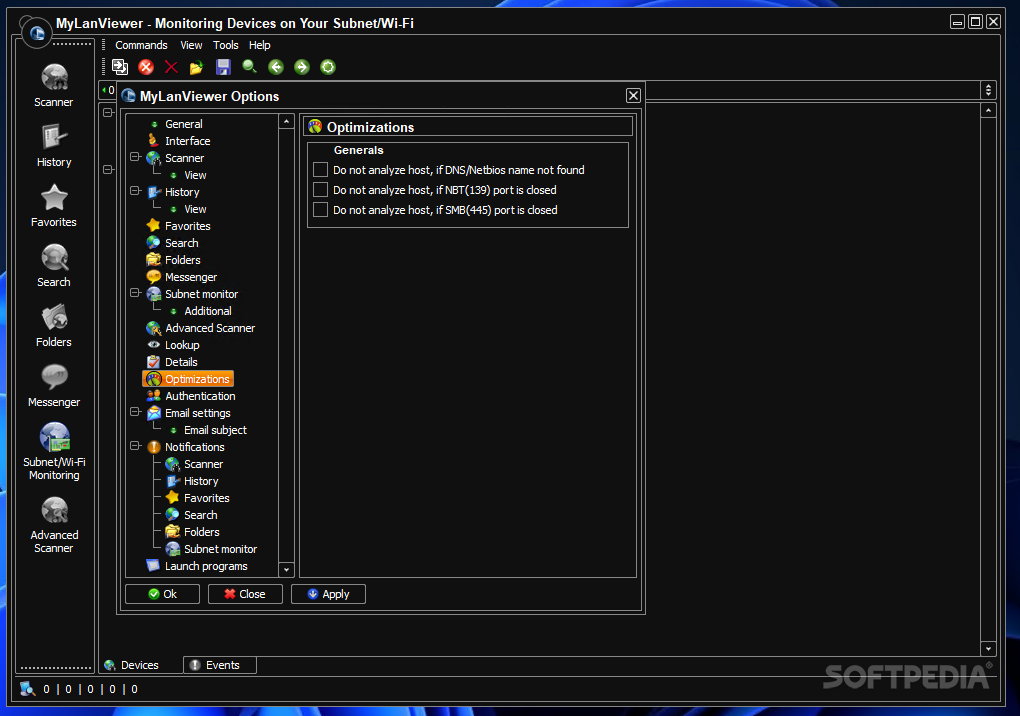Click the green back arrow toolbar icon
Image resolution: width=1020 pixels, height=716 pixels.
276,67
